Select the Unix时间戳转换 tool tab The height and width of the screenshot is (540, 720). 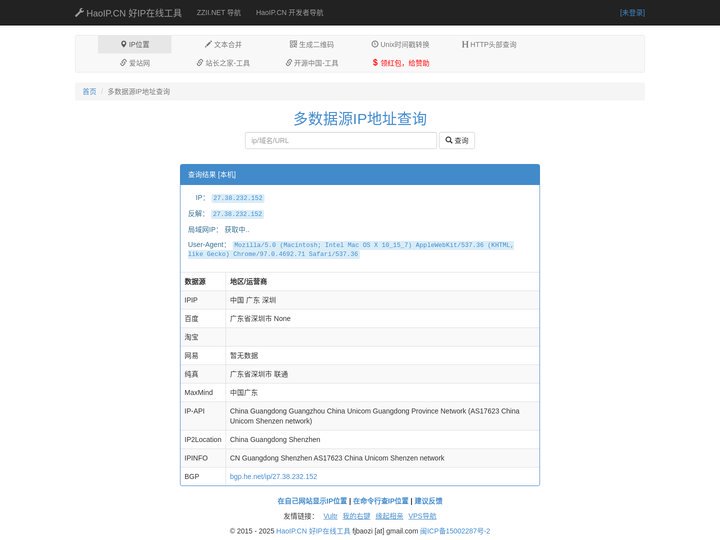pyautogui.click(x=400, y=45)
